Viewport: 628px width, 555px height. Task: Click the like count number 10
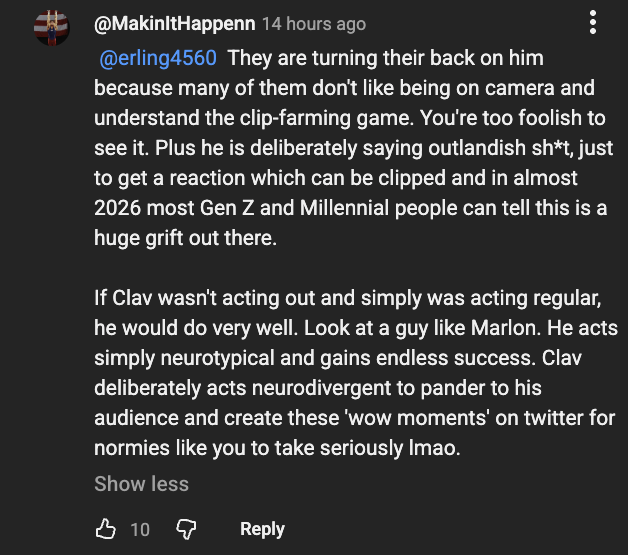point(140,529)
